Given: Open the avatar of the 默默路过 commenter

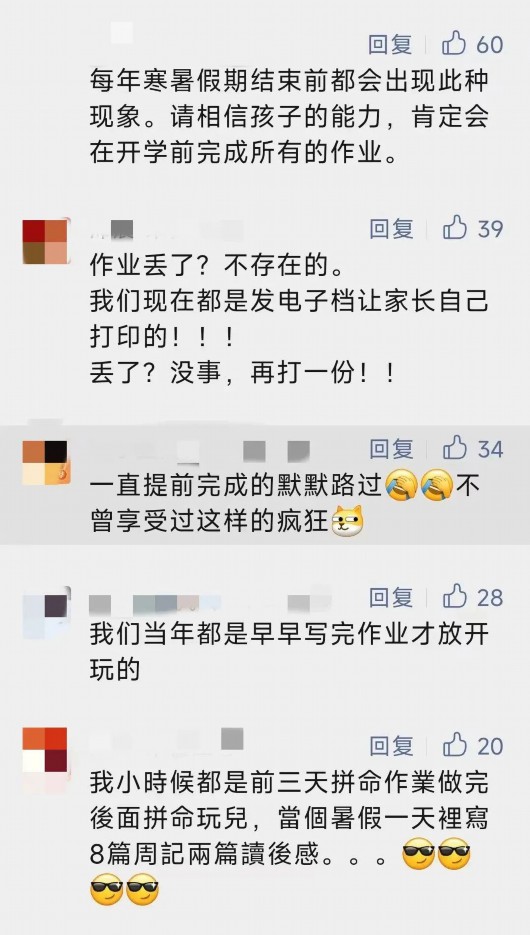Looking at the screenshot, I should coord(45,463).
